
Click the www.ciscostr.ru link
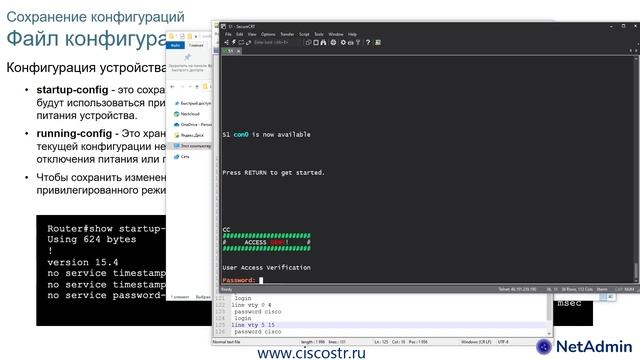(311, 353)
